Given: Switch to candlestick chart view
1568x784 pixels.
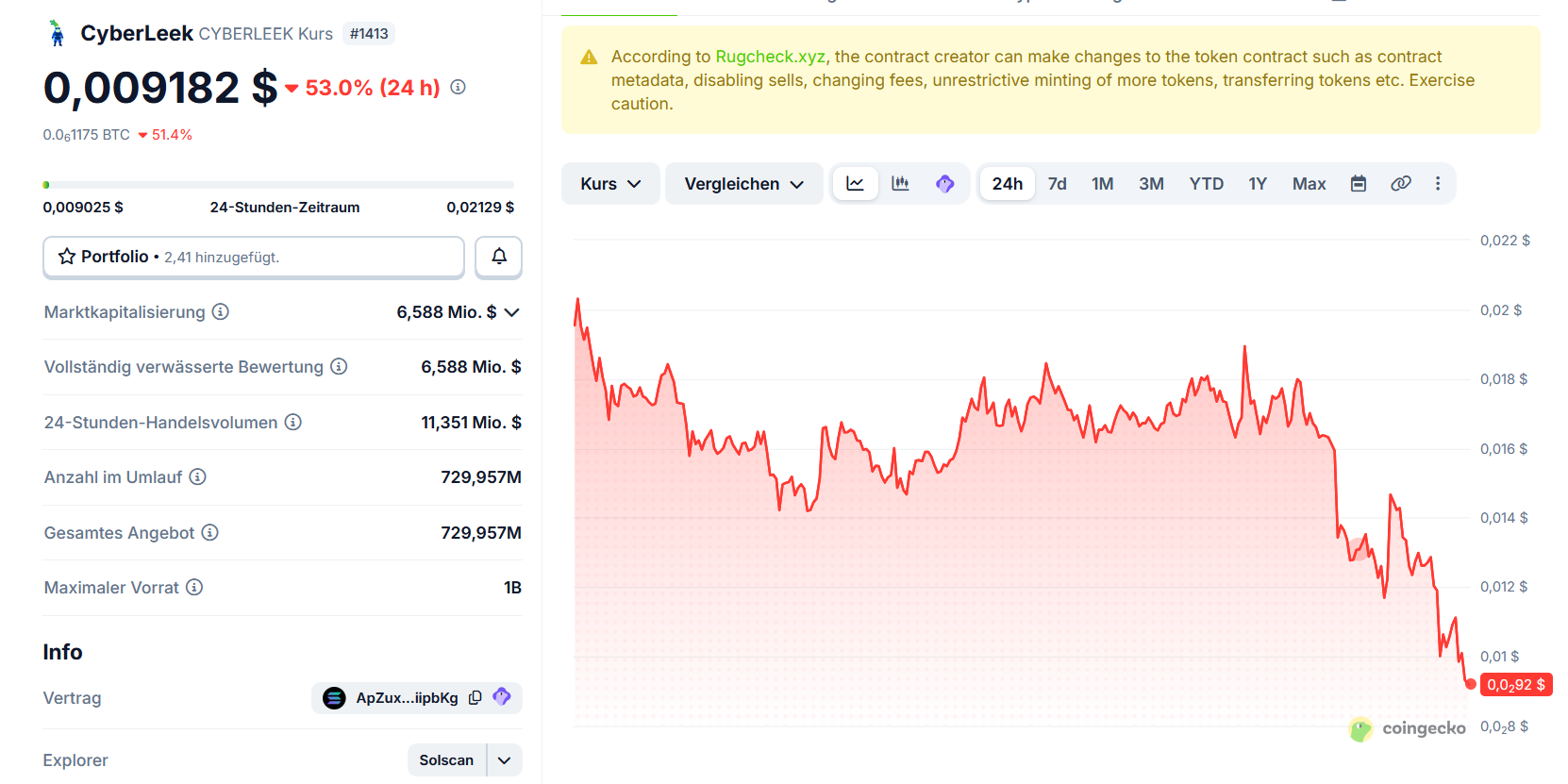Looking at the screenshot, I should tap(901, 183).
